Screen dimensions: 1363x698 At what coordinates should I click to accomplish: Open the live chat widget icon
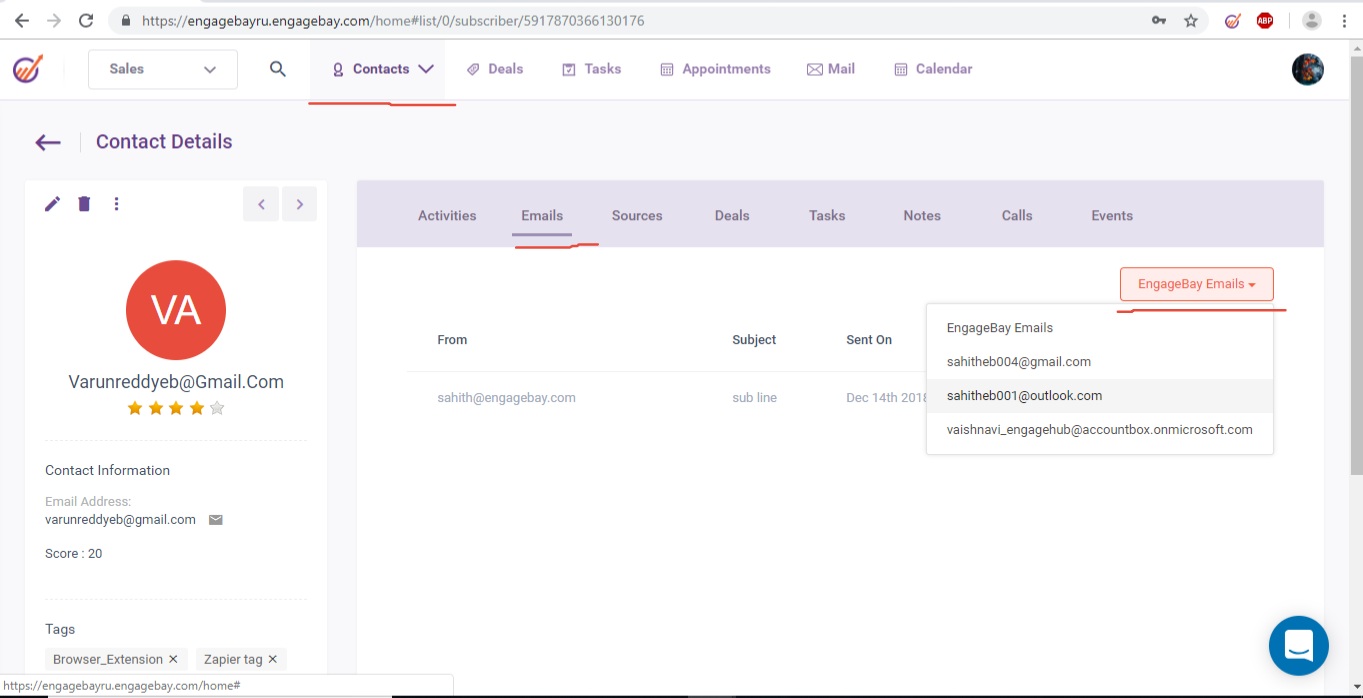(1298, 645)
